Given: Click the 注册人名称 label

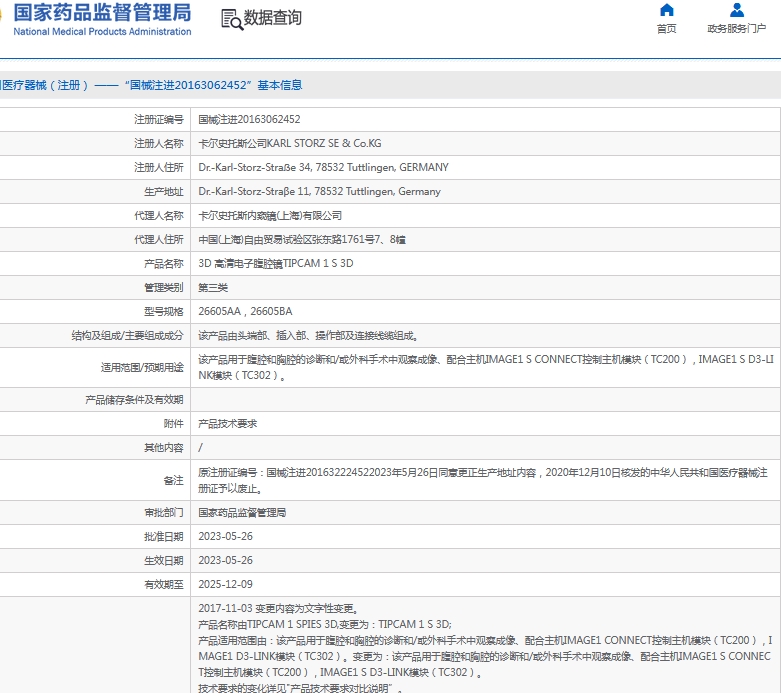Looking at the screenshot, I should (158, 143).
